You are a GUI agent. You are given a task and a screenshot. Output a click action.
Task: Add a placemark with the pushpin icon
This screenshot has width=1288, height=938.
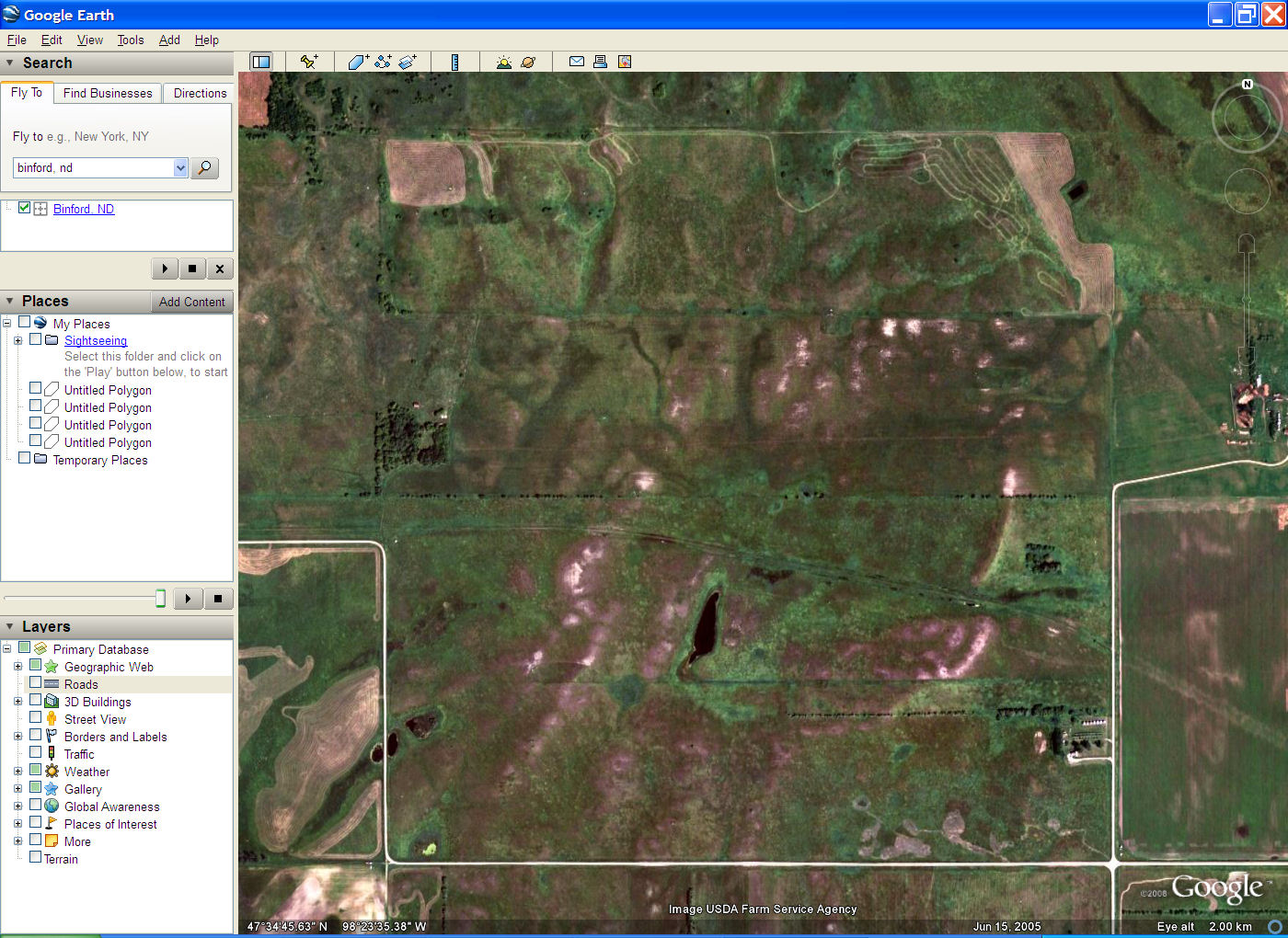coord(309,62)
